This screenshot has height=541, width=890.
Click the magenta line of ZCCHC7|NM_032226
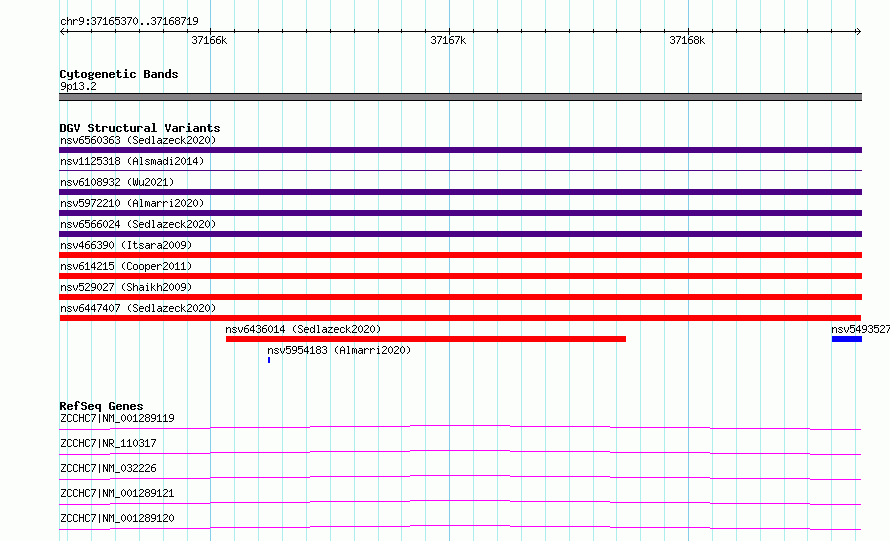[460, 476]
